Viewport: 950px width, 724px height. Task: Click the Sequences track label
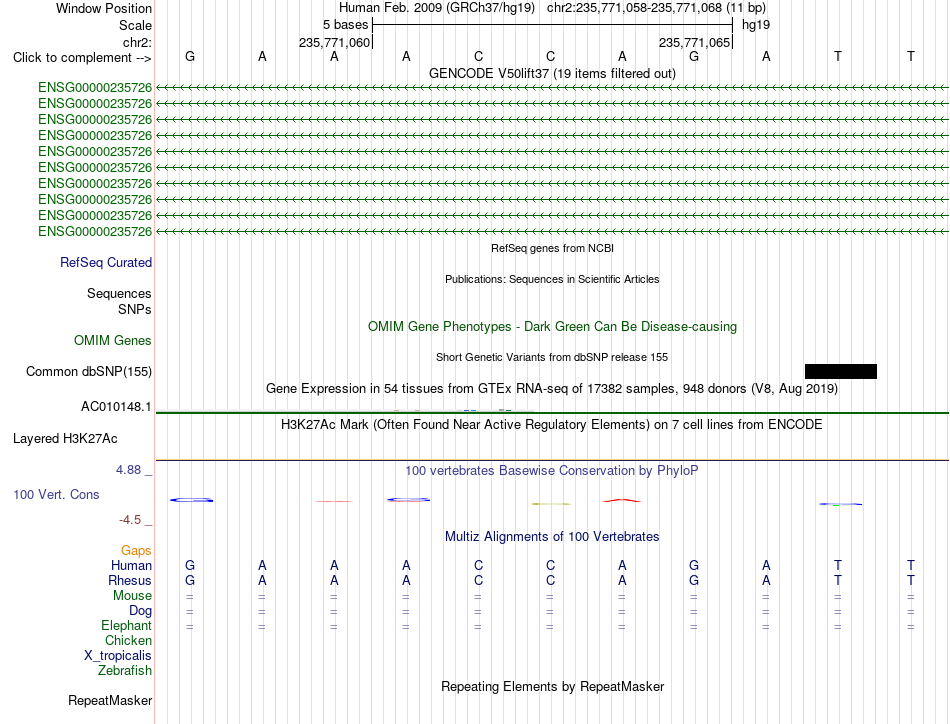pyautogui.click(x=119, y=293)
